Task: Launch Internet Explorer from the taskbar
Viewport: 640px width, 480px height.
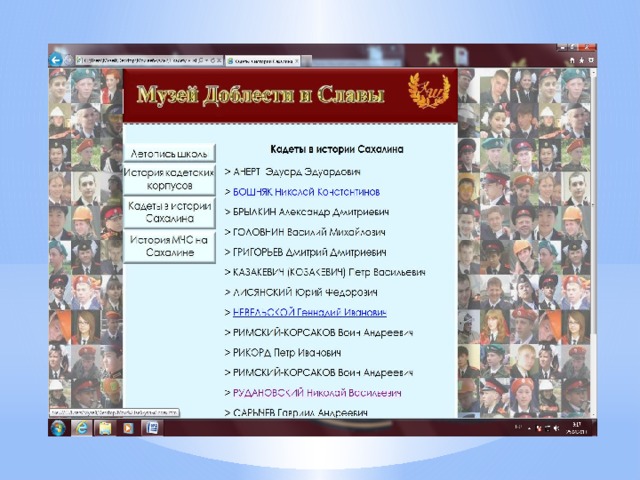Action: (82, 428)
